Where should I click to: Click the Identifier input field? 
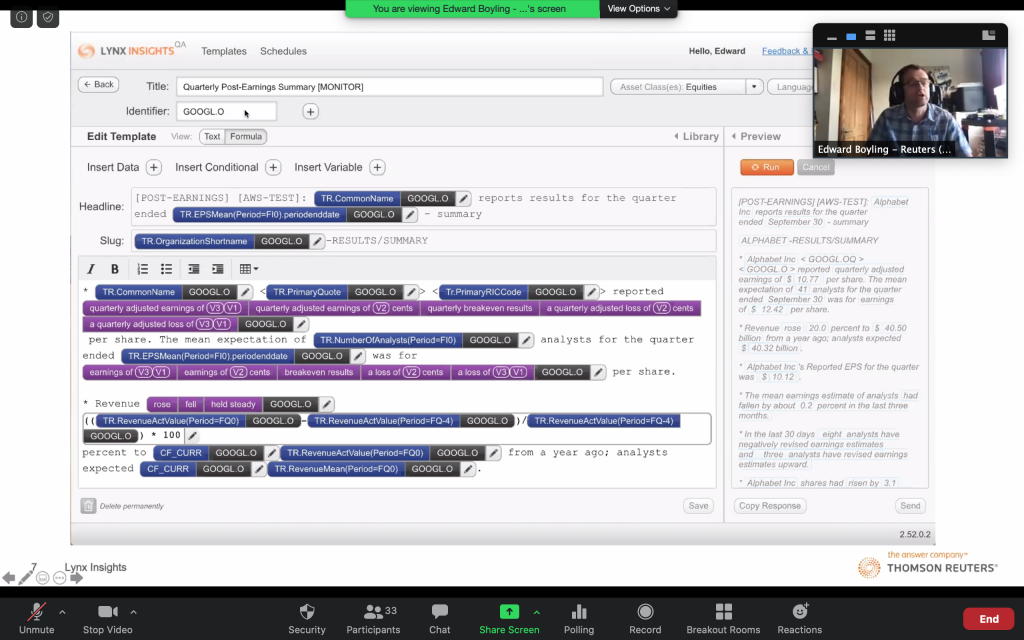226,110
